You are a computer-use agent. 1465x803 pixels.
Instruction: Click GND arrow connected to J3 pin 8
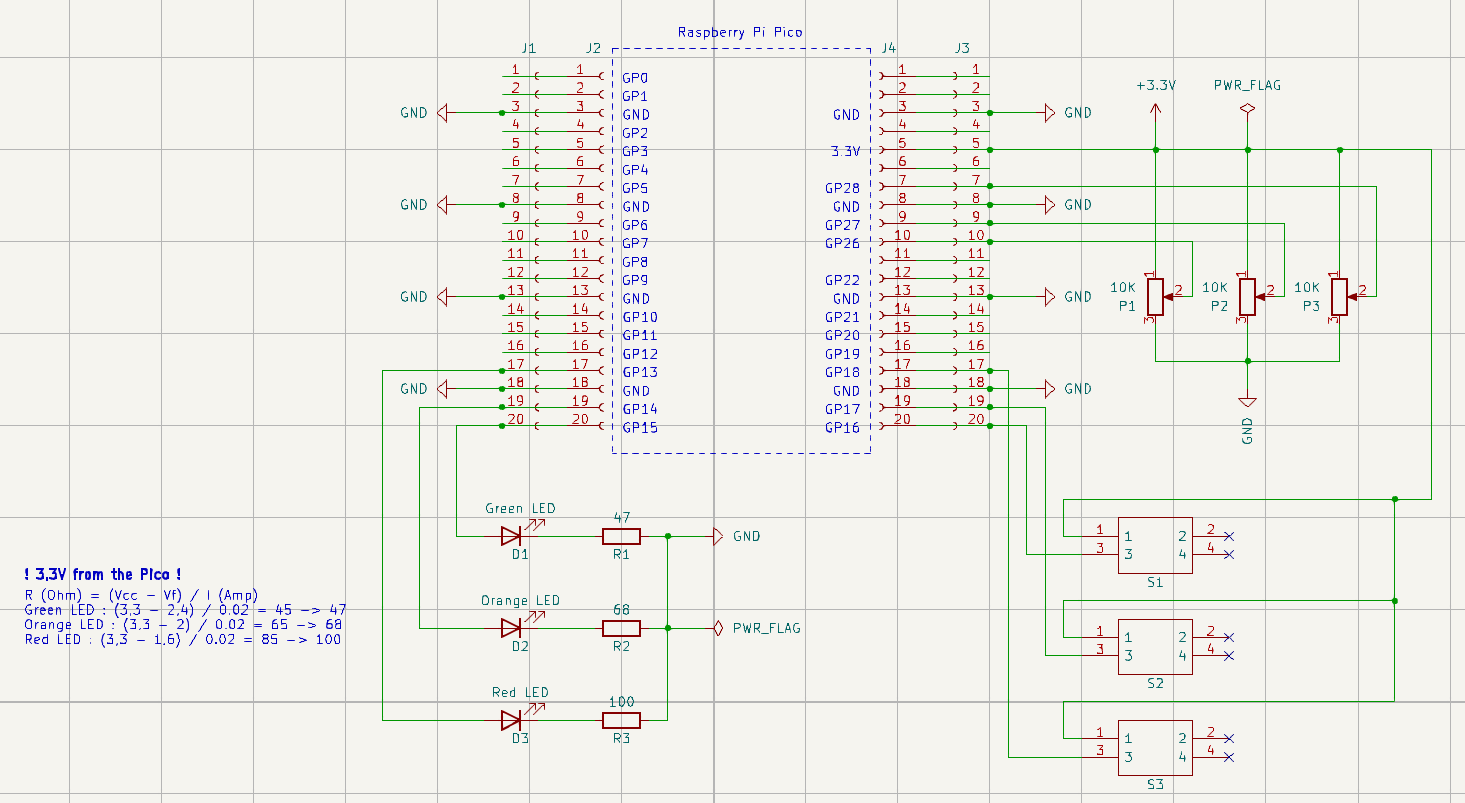pos(1049,205)
